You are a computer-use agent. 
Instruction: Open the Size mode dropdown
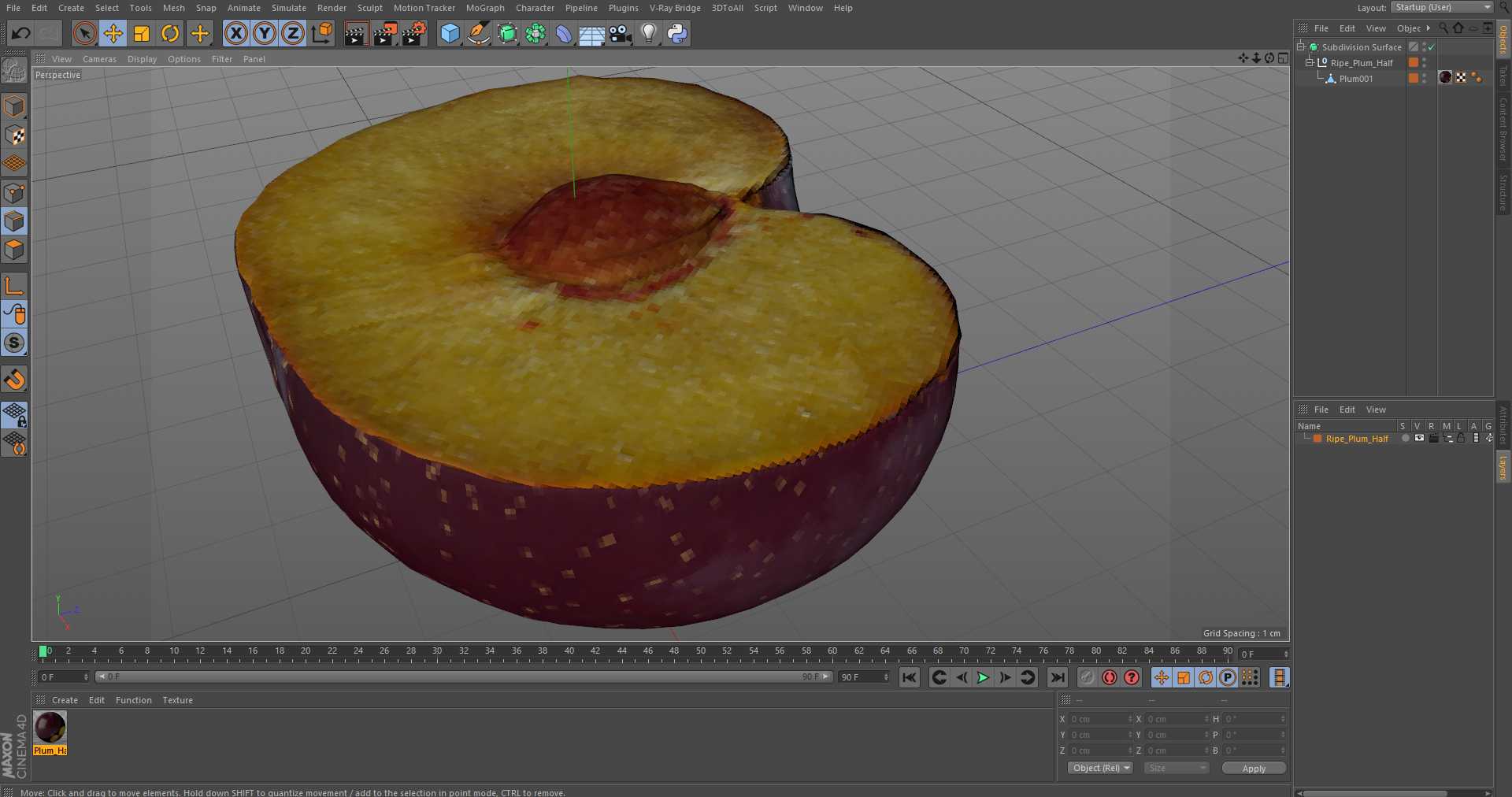tap(1177, 768)
